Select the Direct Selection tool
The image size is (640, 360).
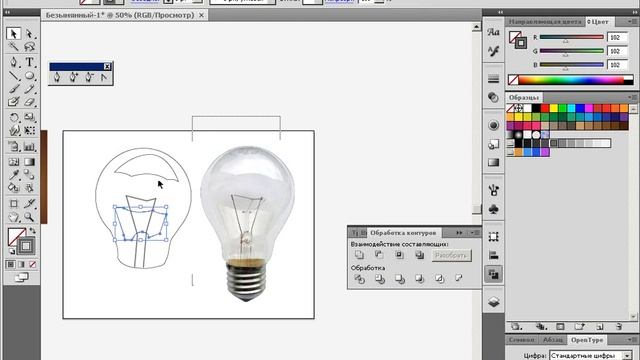tap(29, 33)
